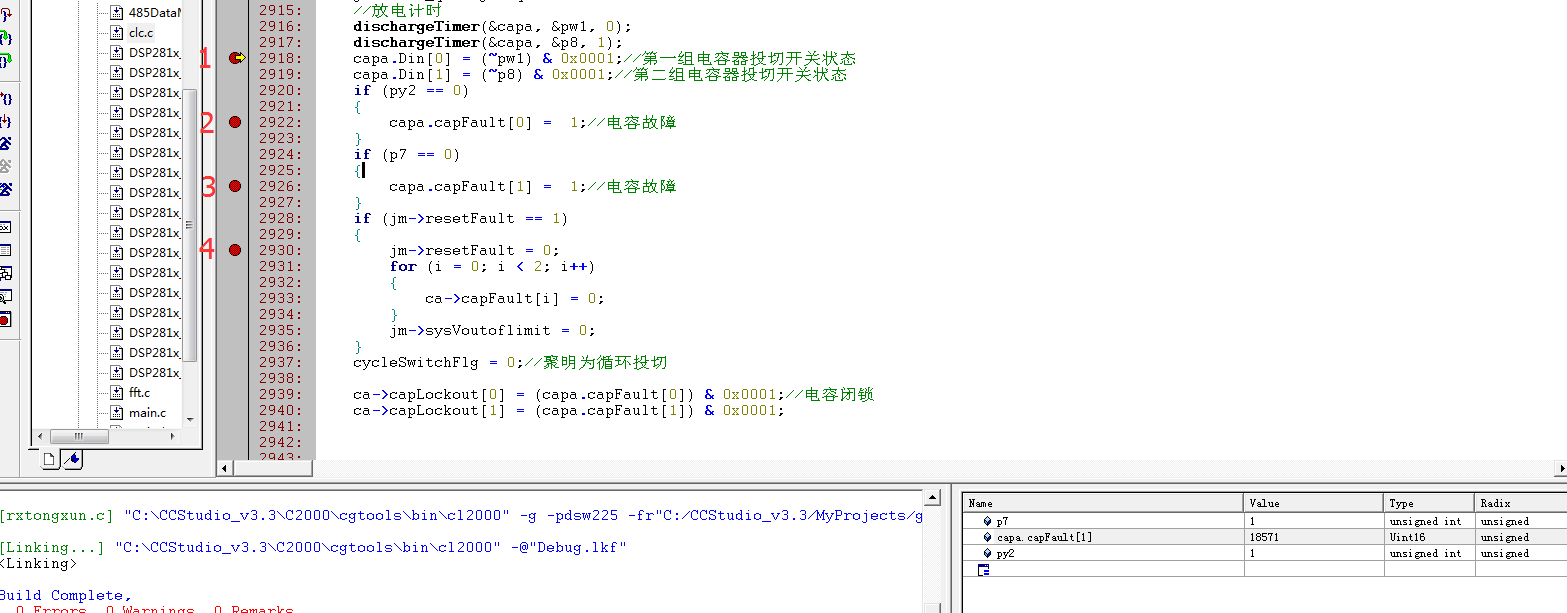Click the 'cycleSwitchFlg = 0' code line
1567x613 pixels.
click(x=438, y=362)
